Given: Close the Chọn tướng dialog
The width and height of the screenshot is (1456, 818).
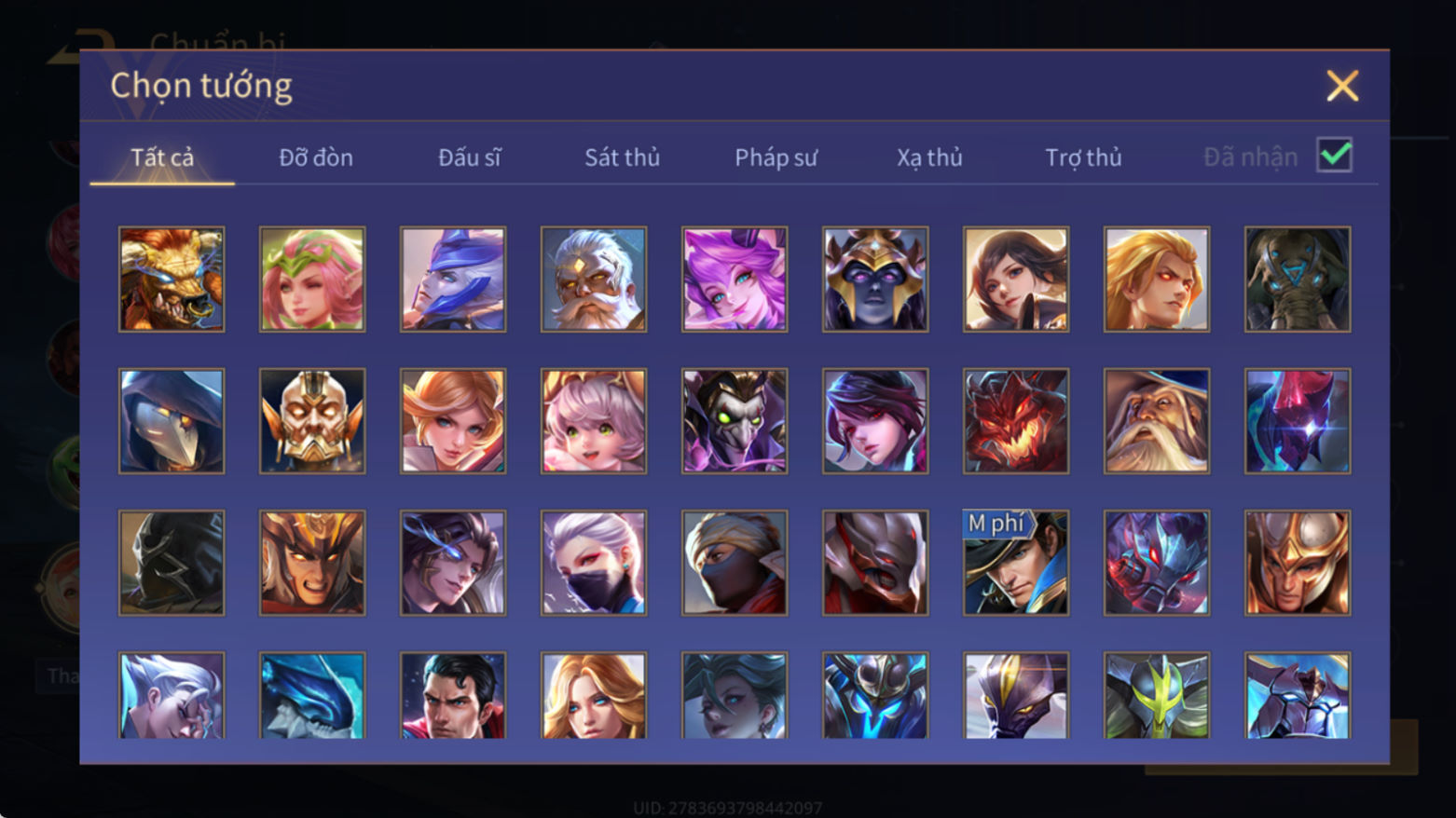Looking at the screenshot, I should tap(1342, 86).
